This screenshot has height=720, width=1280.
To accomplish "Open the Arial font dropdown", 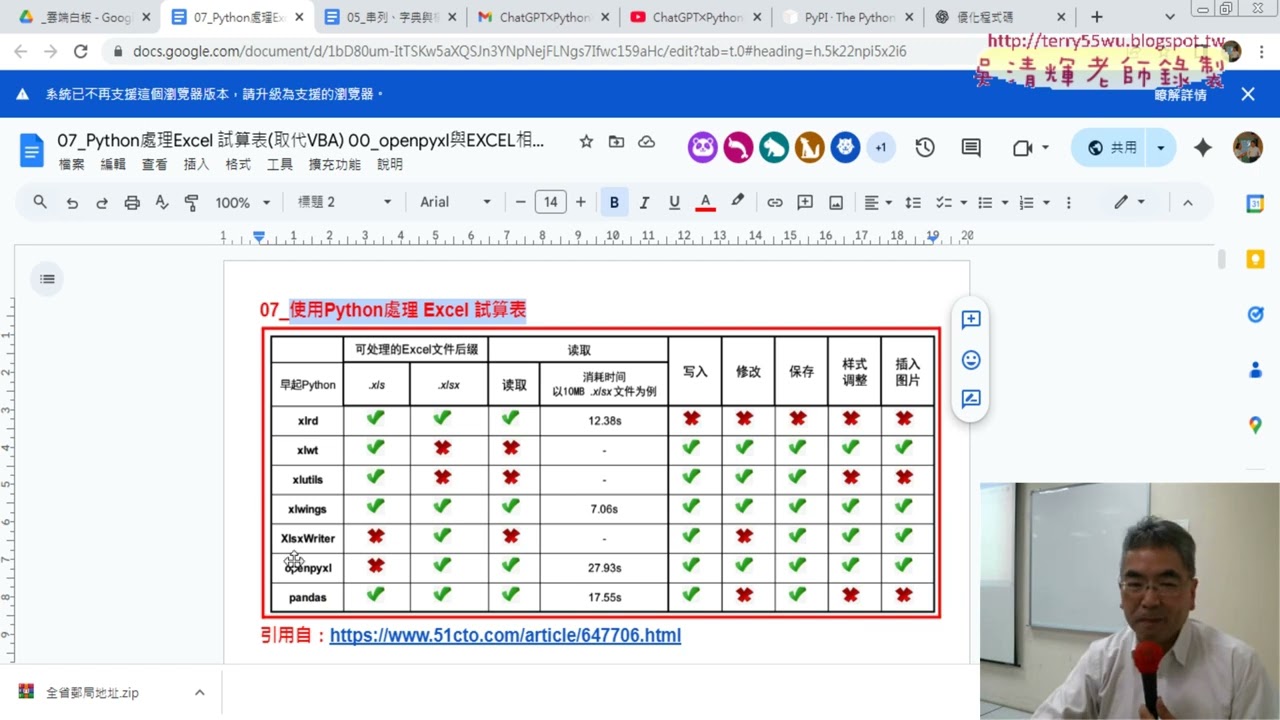I will point(455,202).
